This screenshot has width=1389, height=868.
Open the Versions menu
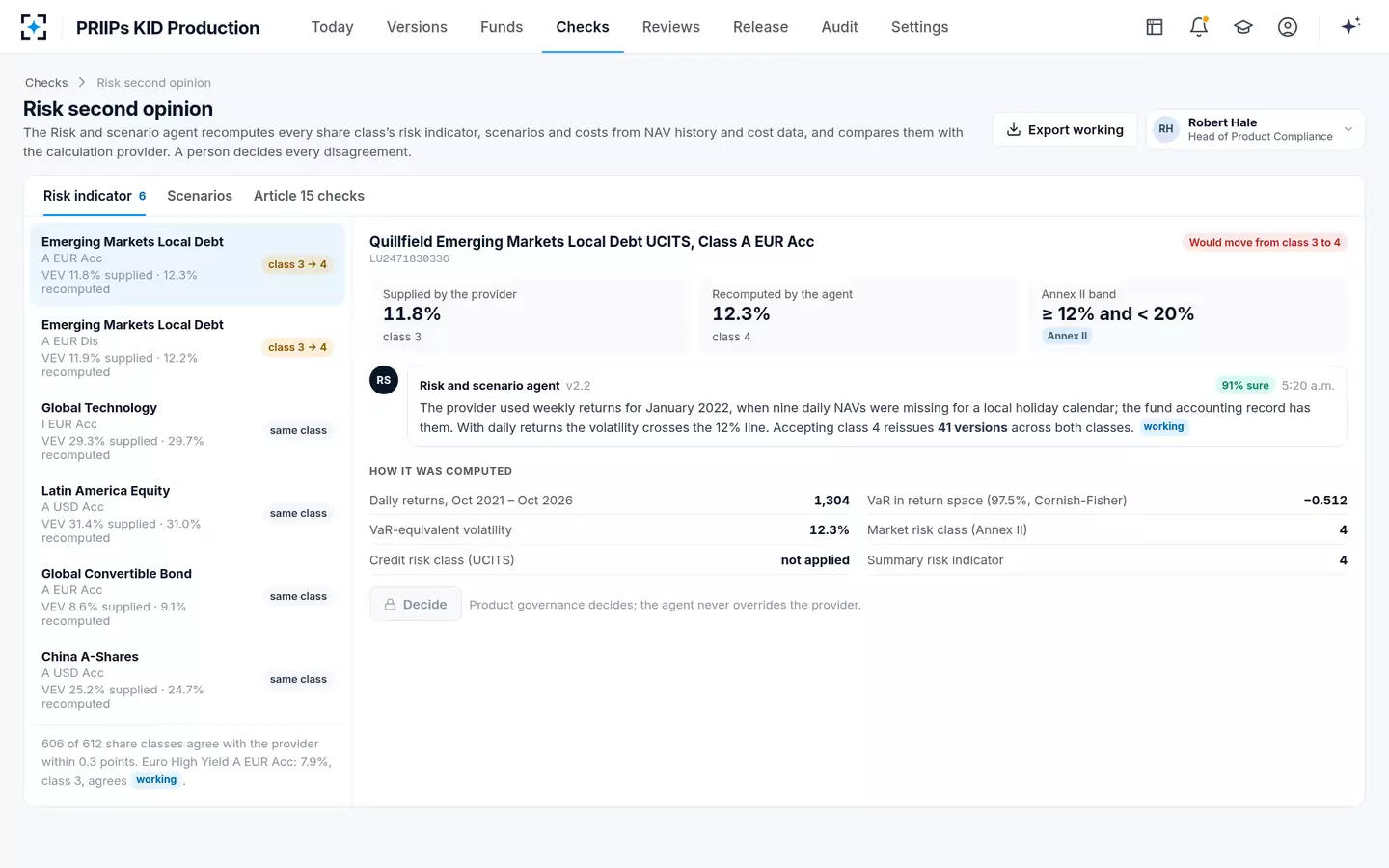417,27
